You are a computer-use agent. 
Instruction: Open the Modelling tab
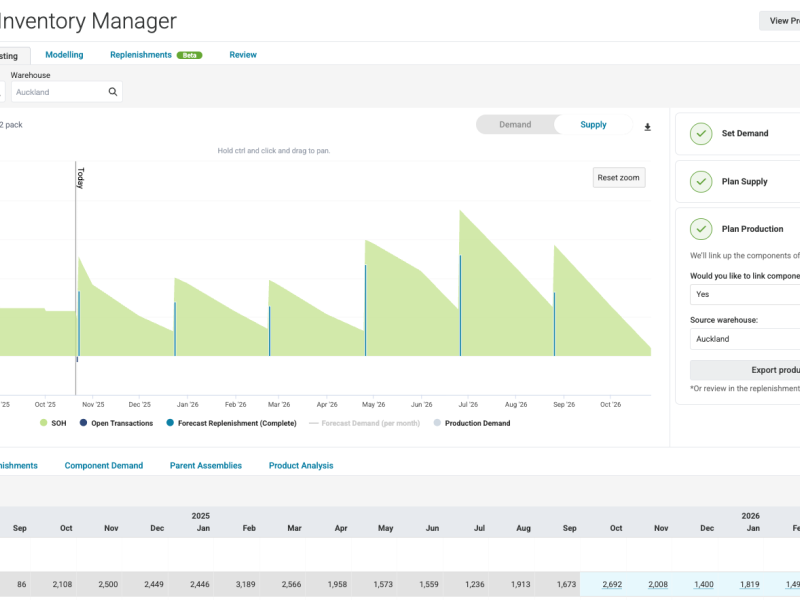tap(64, 55)
